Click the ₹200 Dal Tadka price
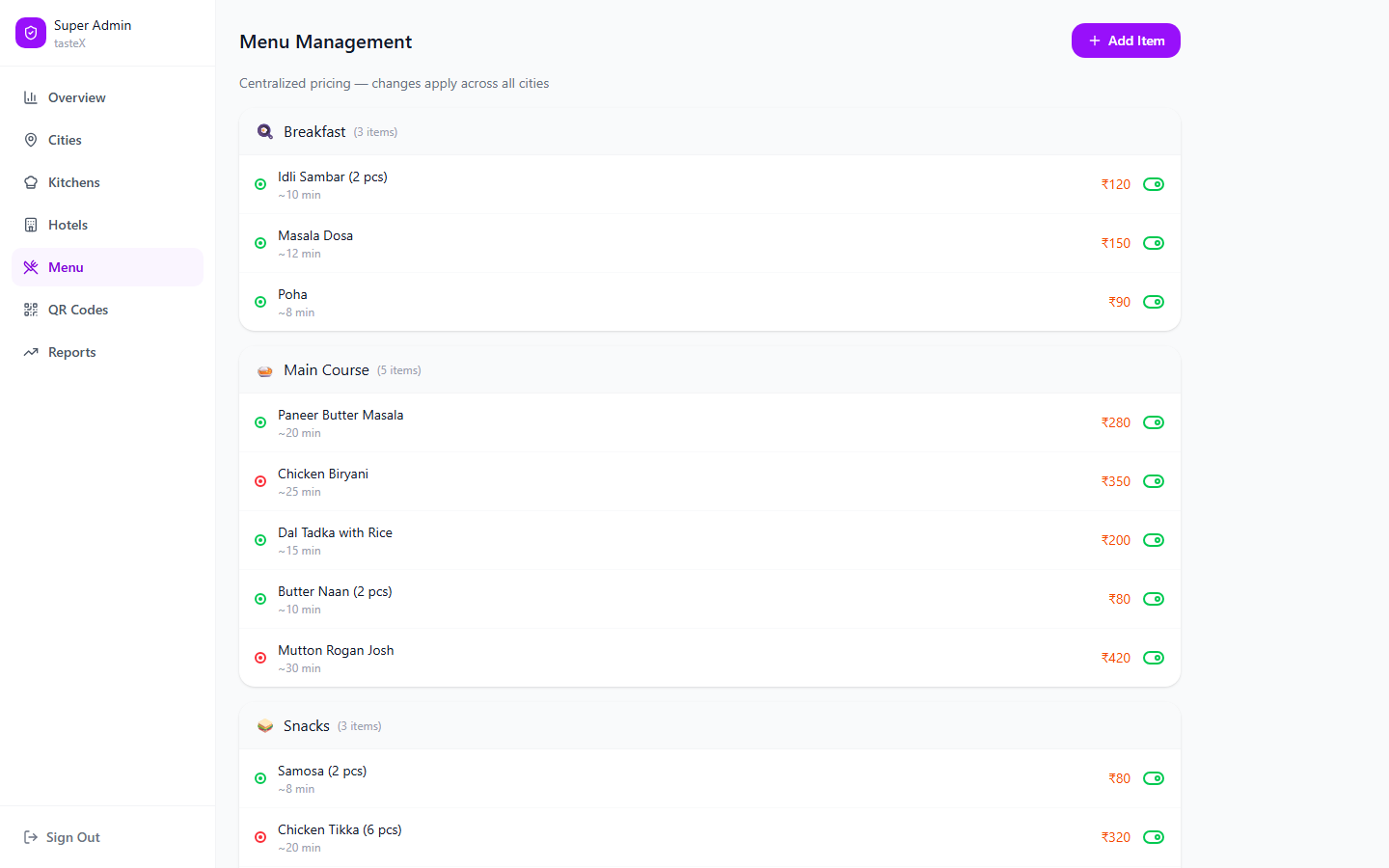Screen dimensions: 1389x868 click(x=1116, y=540)
